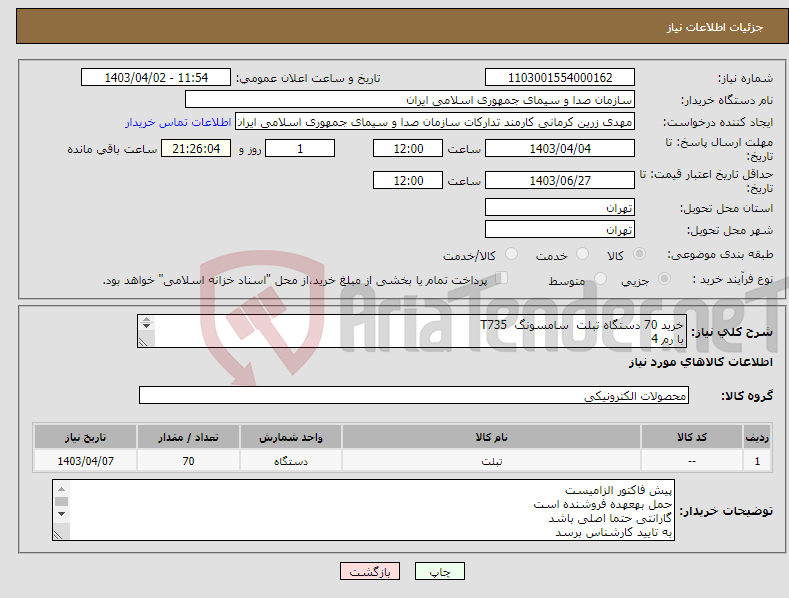Viewport: 789px width, 598px height.
Task: Click scroll up arrow in شرح کلی نیاز box
Action: [x=146, y=320]
